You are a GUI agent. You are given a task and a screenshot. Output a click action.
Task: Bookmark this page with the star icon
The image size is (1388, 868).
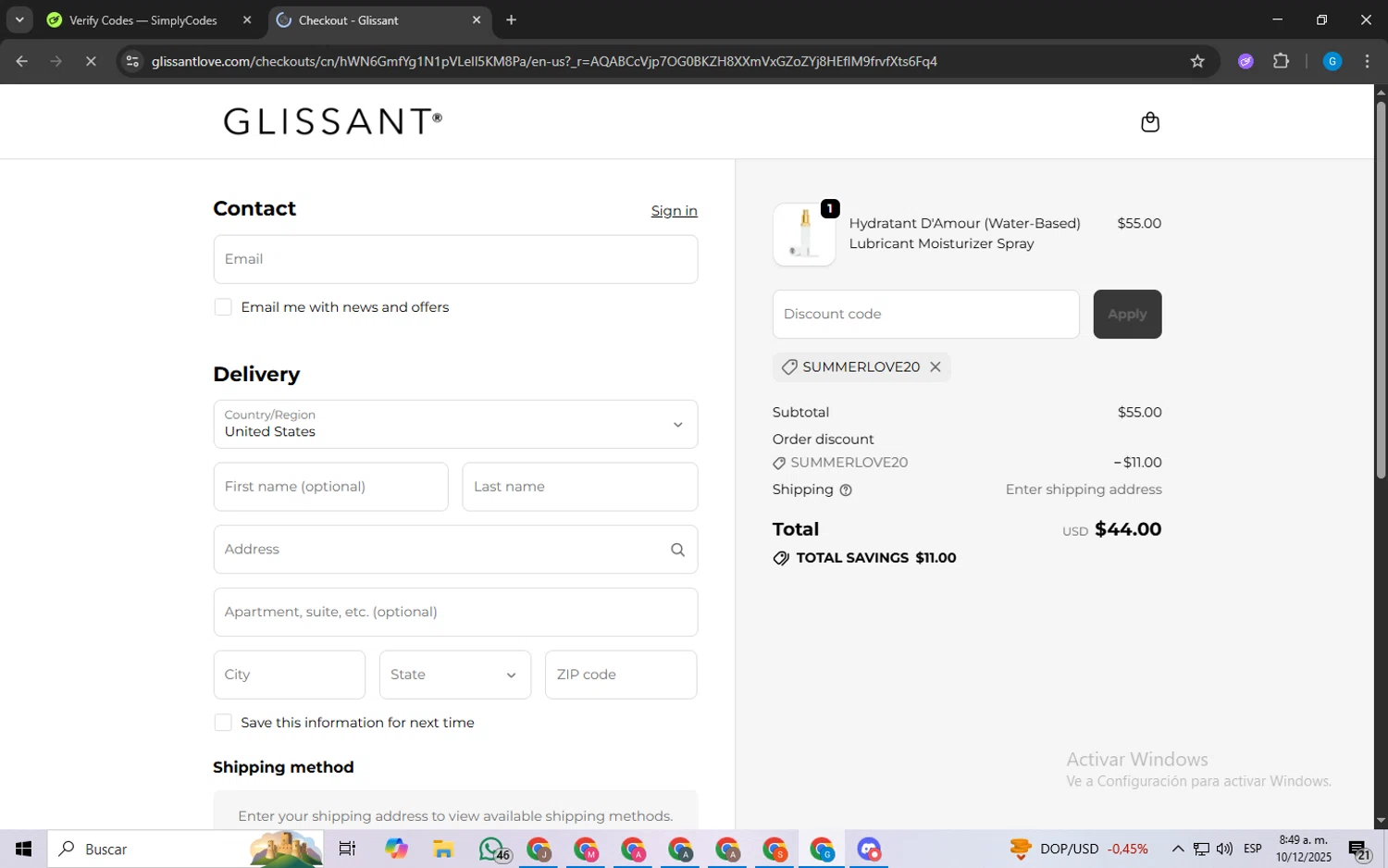click(1197, 61)
